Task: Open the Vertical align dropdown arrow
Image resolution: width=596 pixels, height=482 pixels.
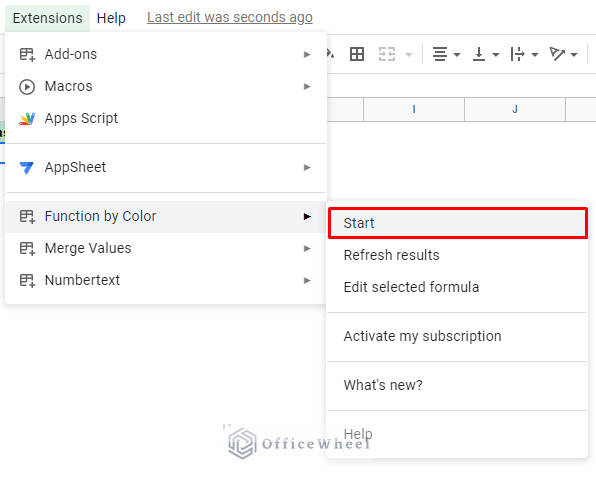Action: coord(496,55)
